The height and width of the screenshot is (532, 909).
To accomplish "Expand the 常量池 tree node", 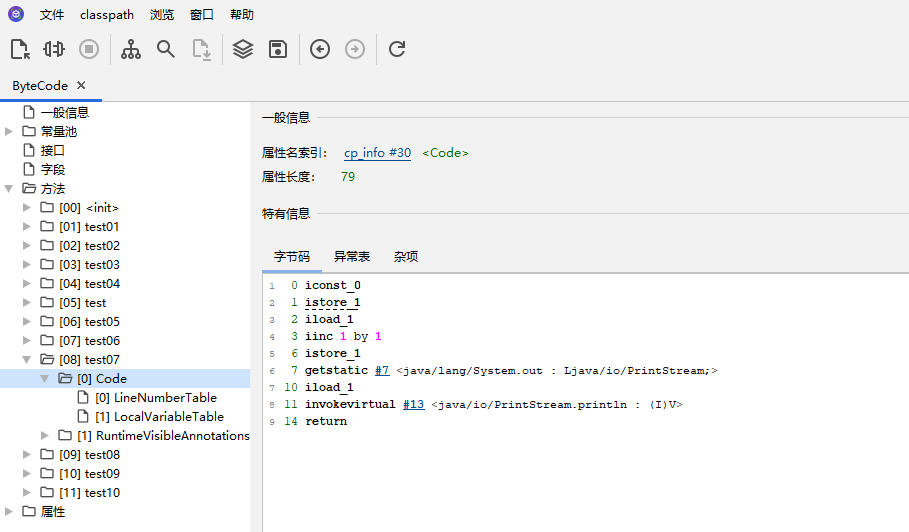I will coord(9,132).
